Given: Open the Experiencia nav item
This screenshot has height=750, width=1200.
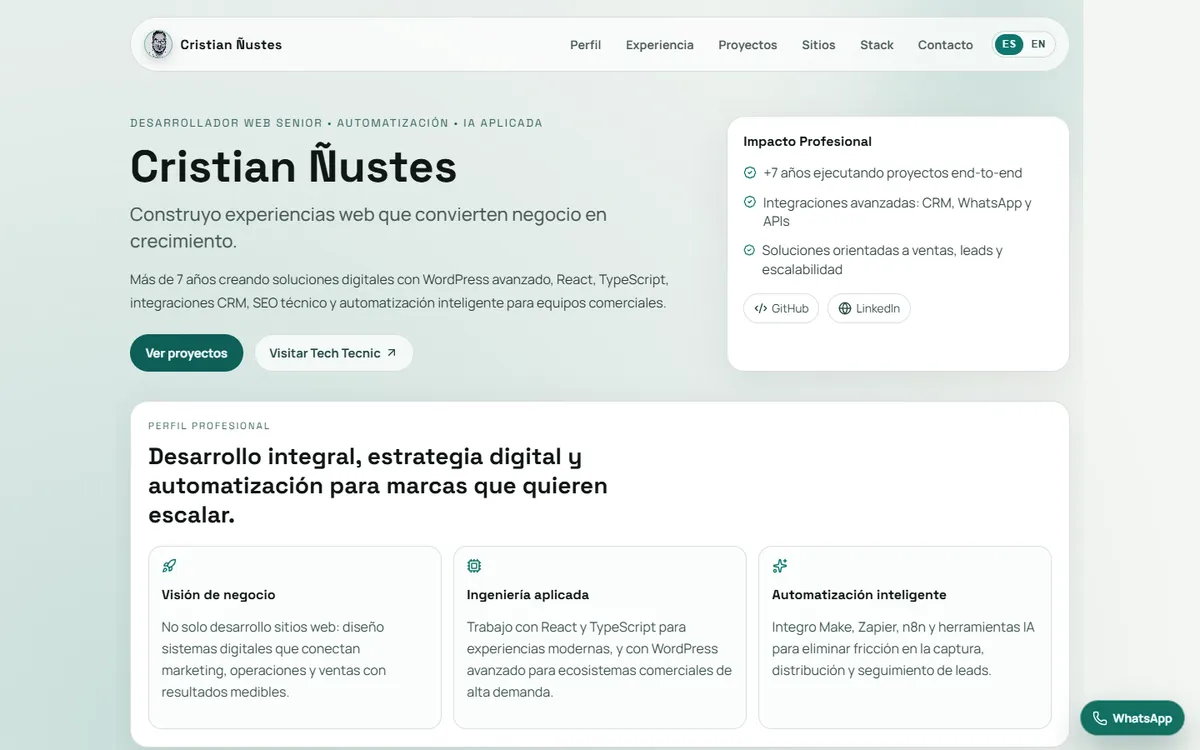Looking at the screenshot, I should 660,45.
